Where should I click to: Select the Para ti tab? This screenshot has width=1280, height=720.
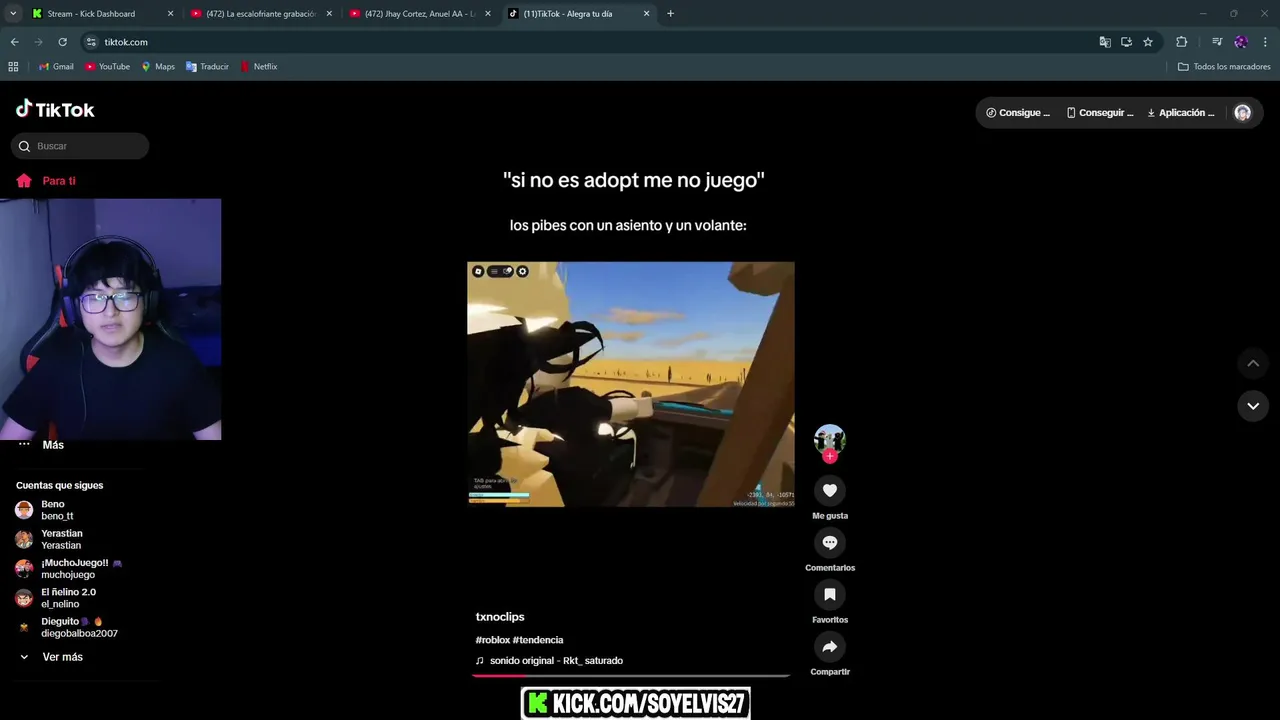pyautogui.click(x=47, y=181)
